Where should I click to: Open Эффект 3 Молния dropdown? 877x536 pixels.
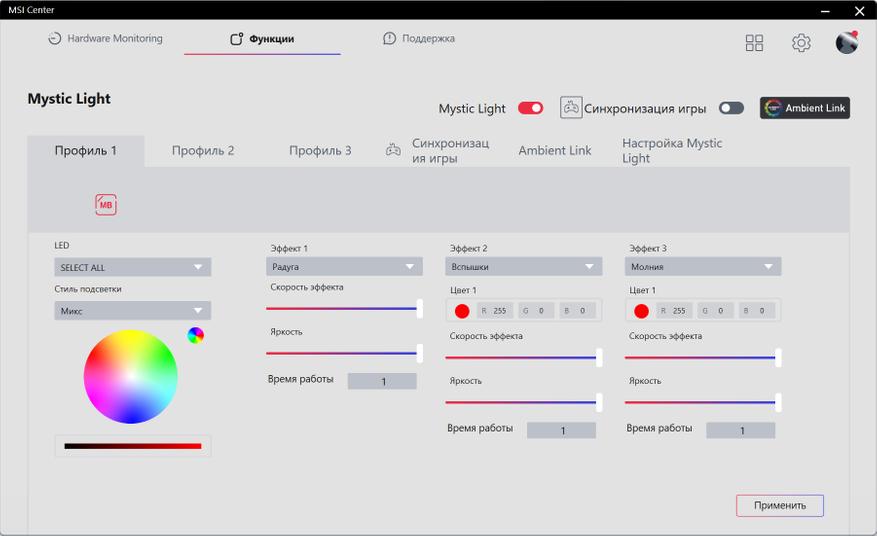click(703, 267)
